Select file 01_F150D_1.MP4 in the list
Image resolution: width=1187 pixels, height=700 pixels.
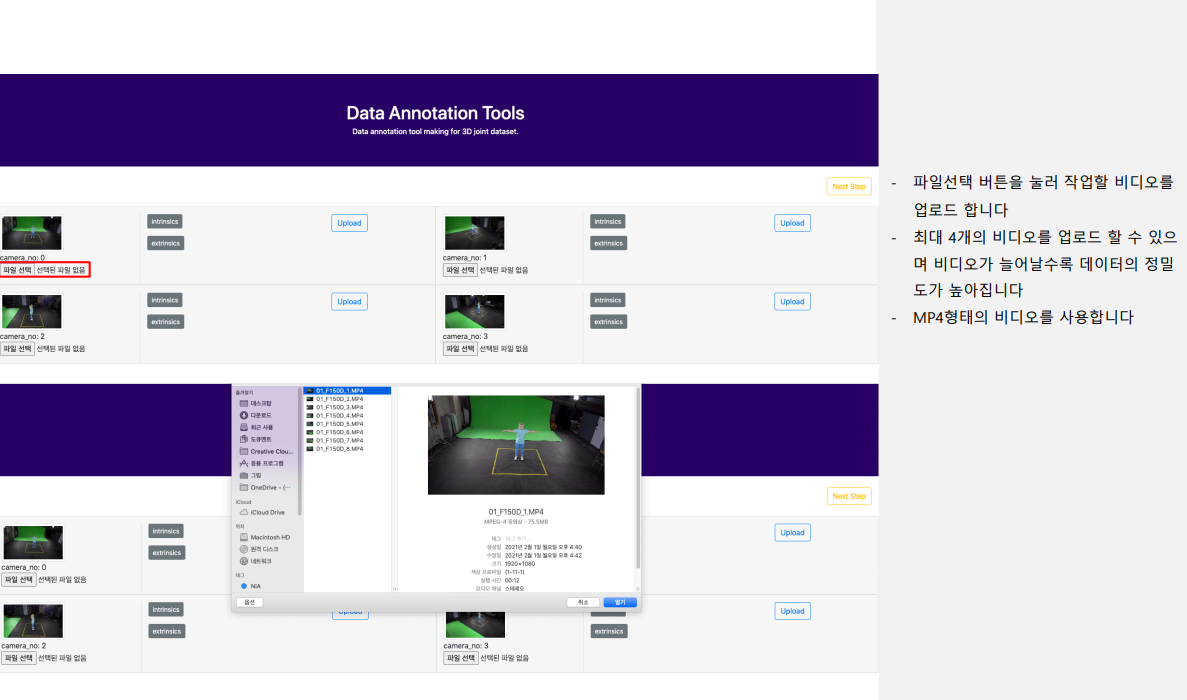(x=347, y=390)
